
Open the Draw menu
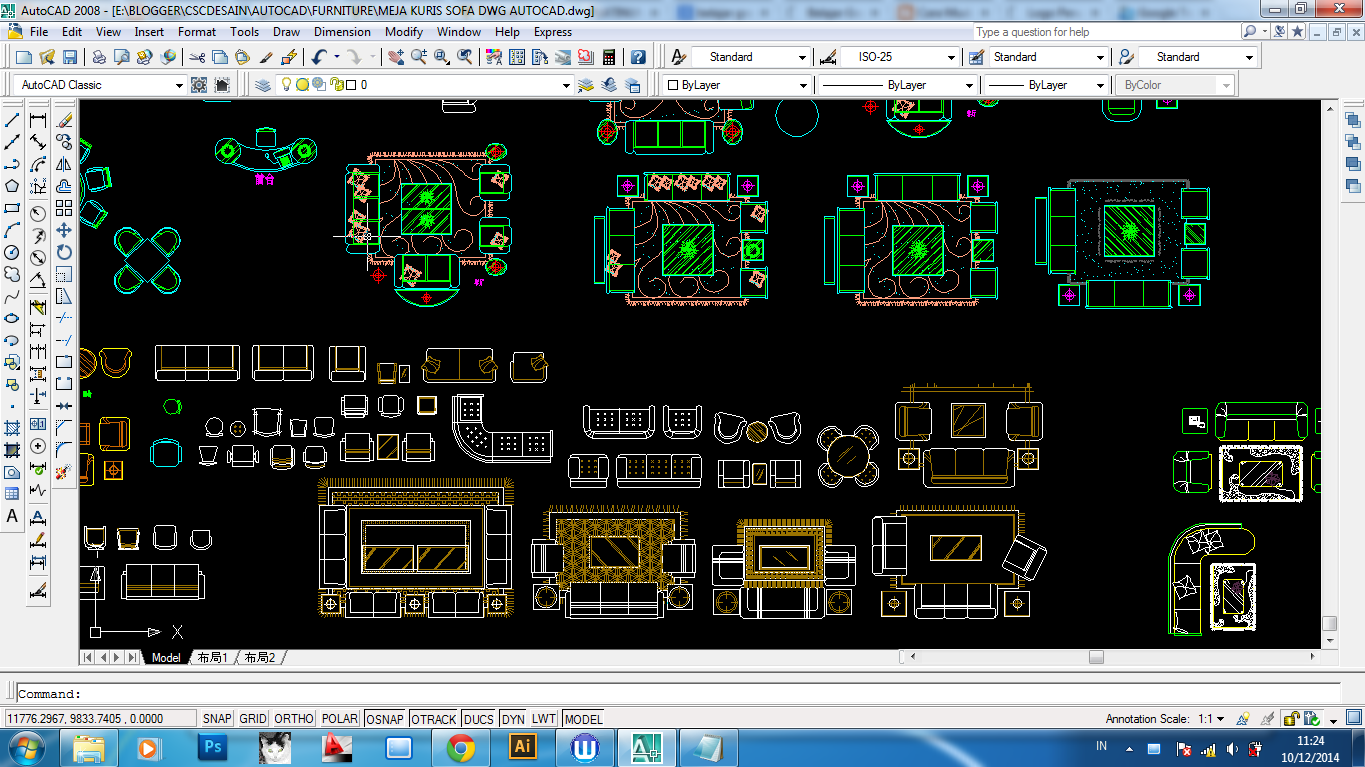click(x=286, y=32)
